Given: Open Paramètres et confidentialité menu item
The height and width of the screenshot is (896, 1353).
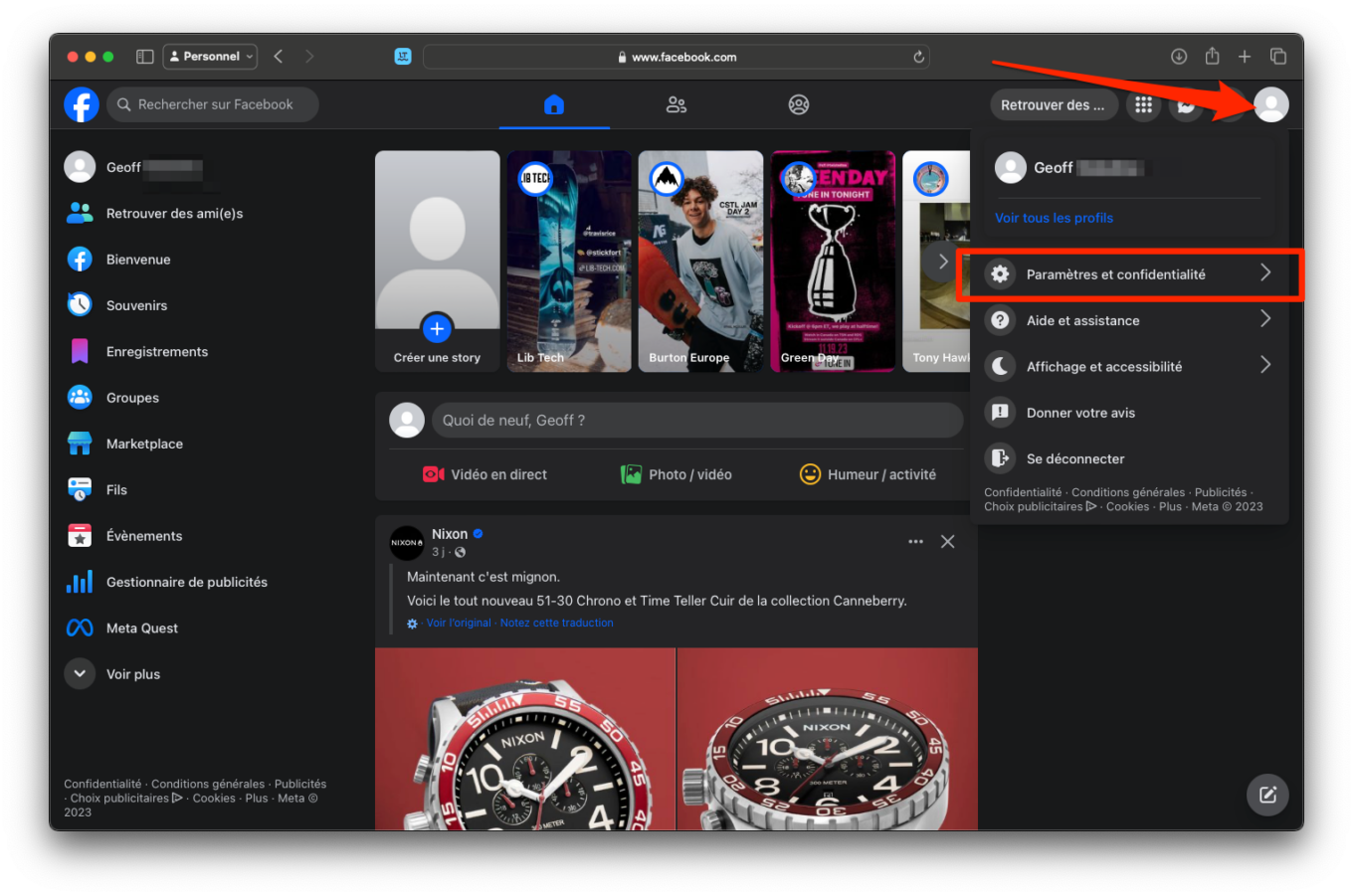Looking at the screenshot, I should 1129,274.
